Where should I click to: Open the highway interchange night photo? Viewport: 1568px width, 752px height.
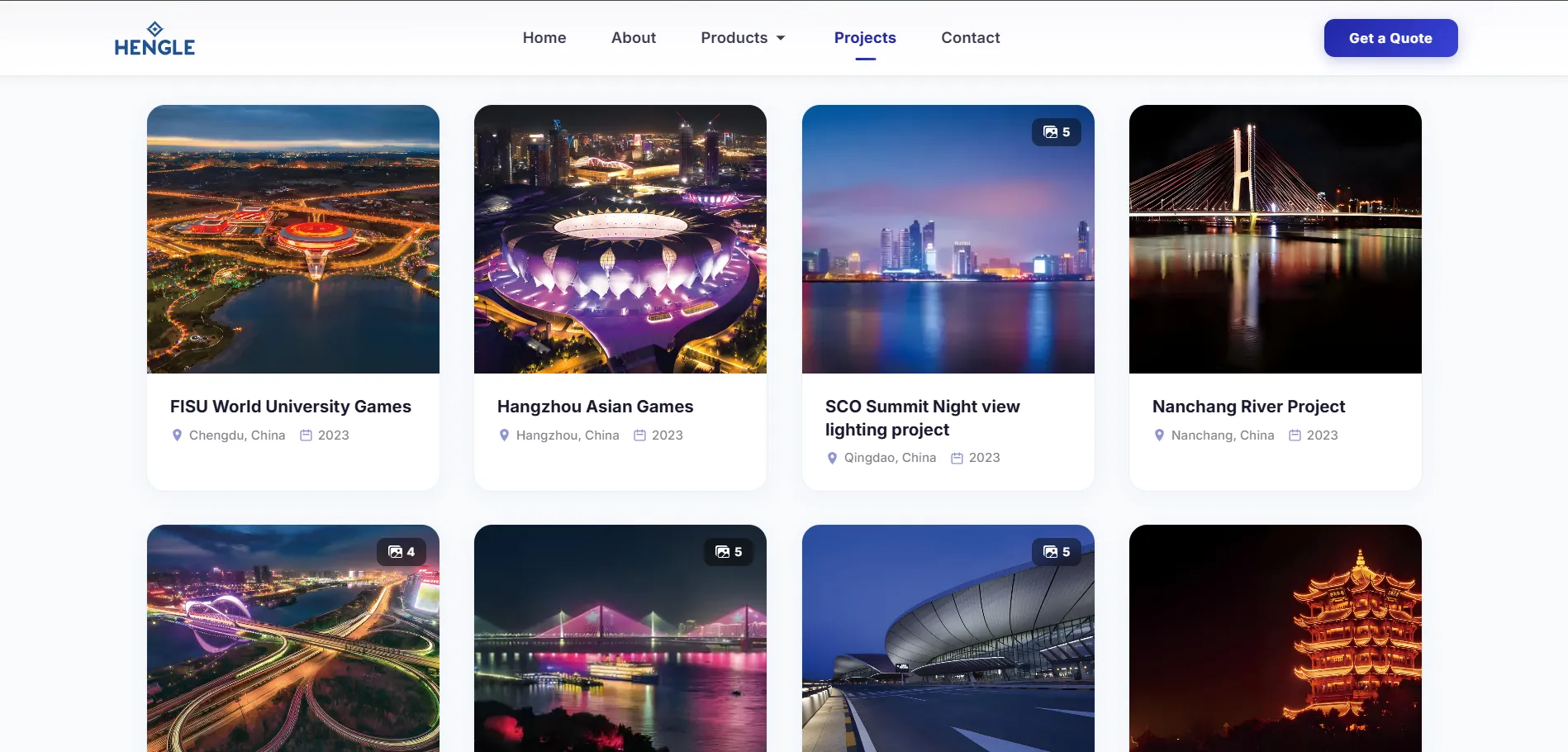[293, 638]
